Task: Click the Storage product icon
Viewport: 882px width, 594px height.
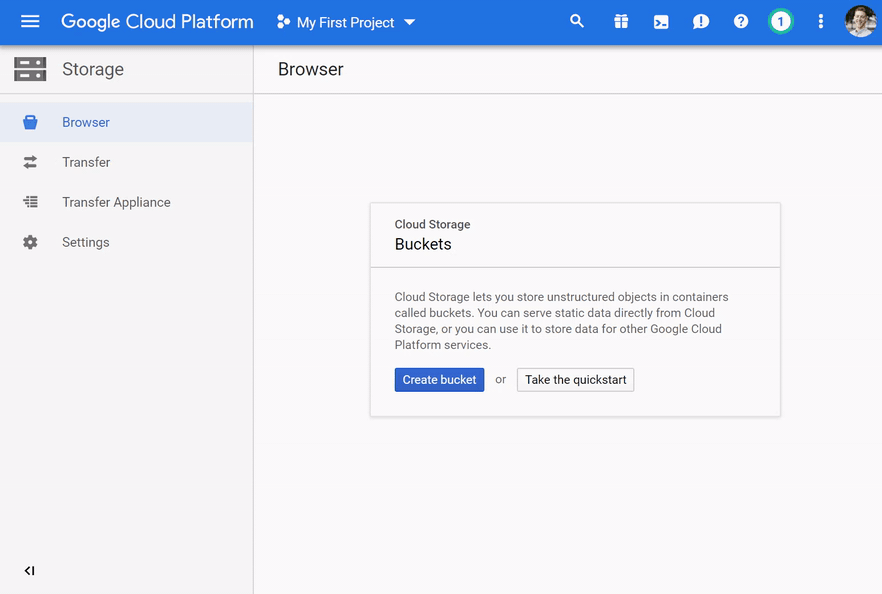Action: click(x=30, y=69)
